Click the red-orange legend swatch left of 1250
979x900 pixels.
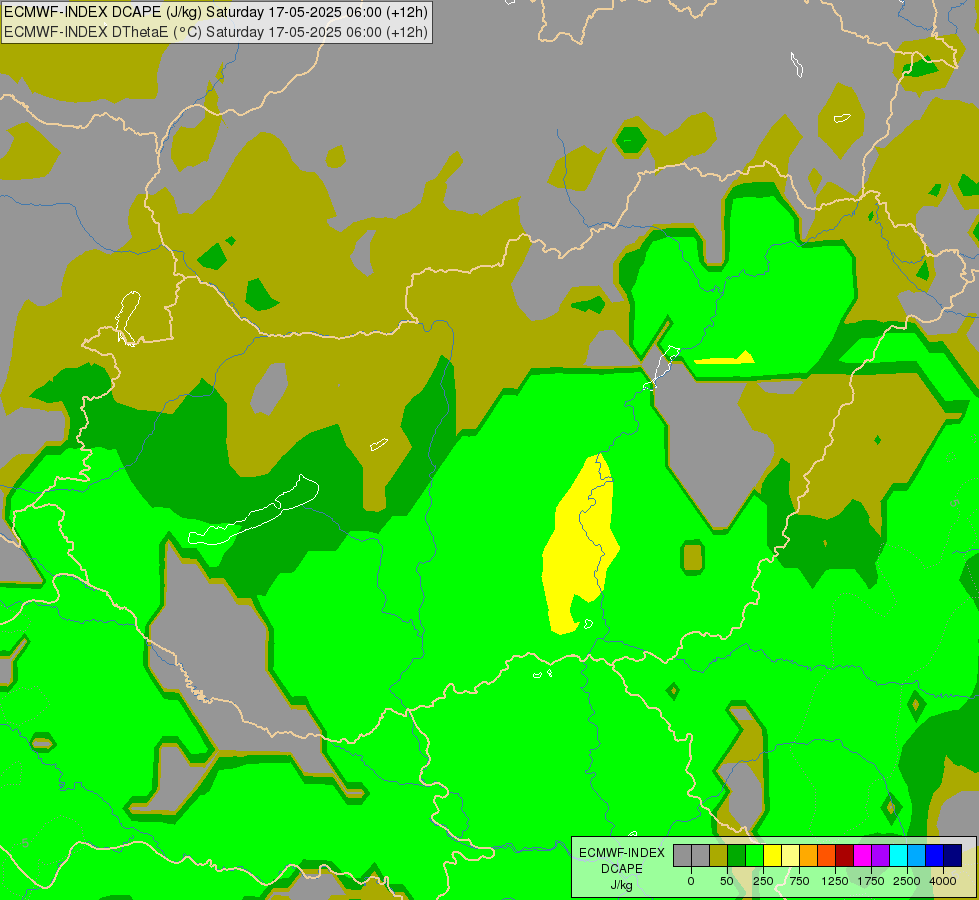click(827, 855)
